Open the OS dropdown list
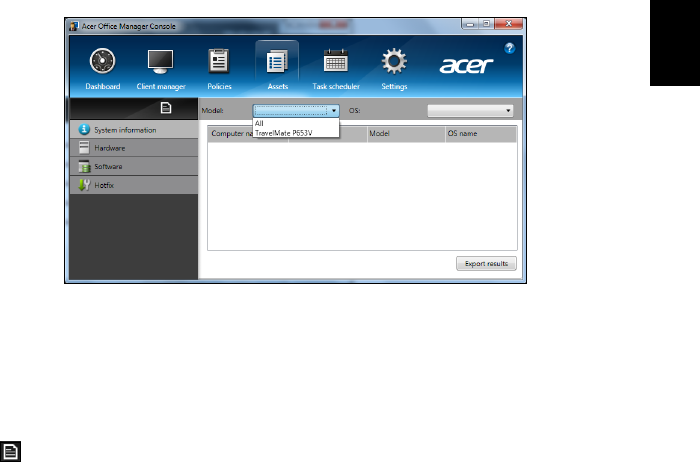The height and width of the screenshot is (462, 700). click(470, 111)
